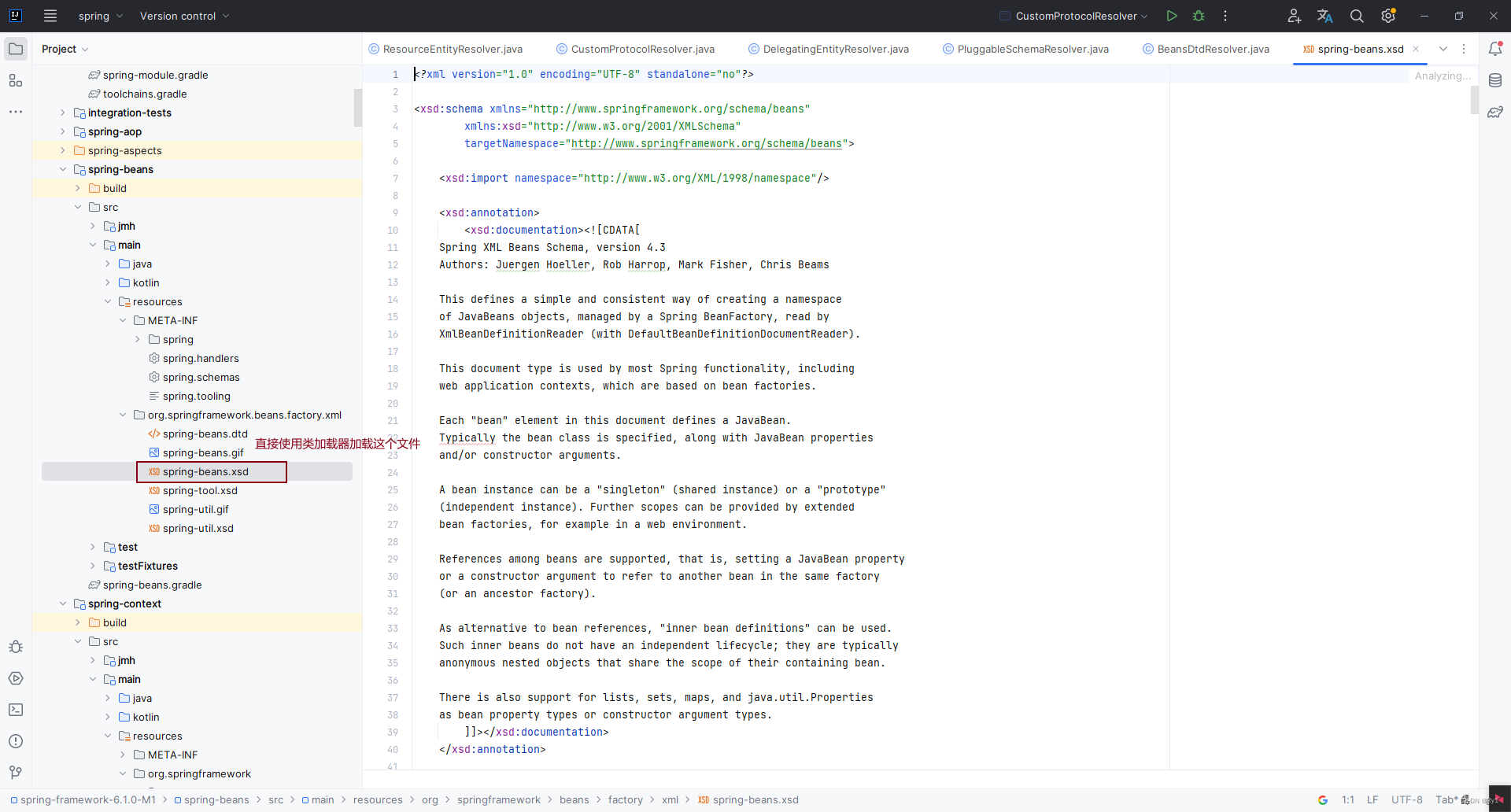The width and height of the screenshot is (1511, 812).
Task: Open Code With Me add-user icon
Action: (1294, 16)
